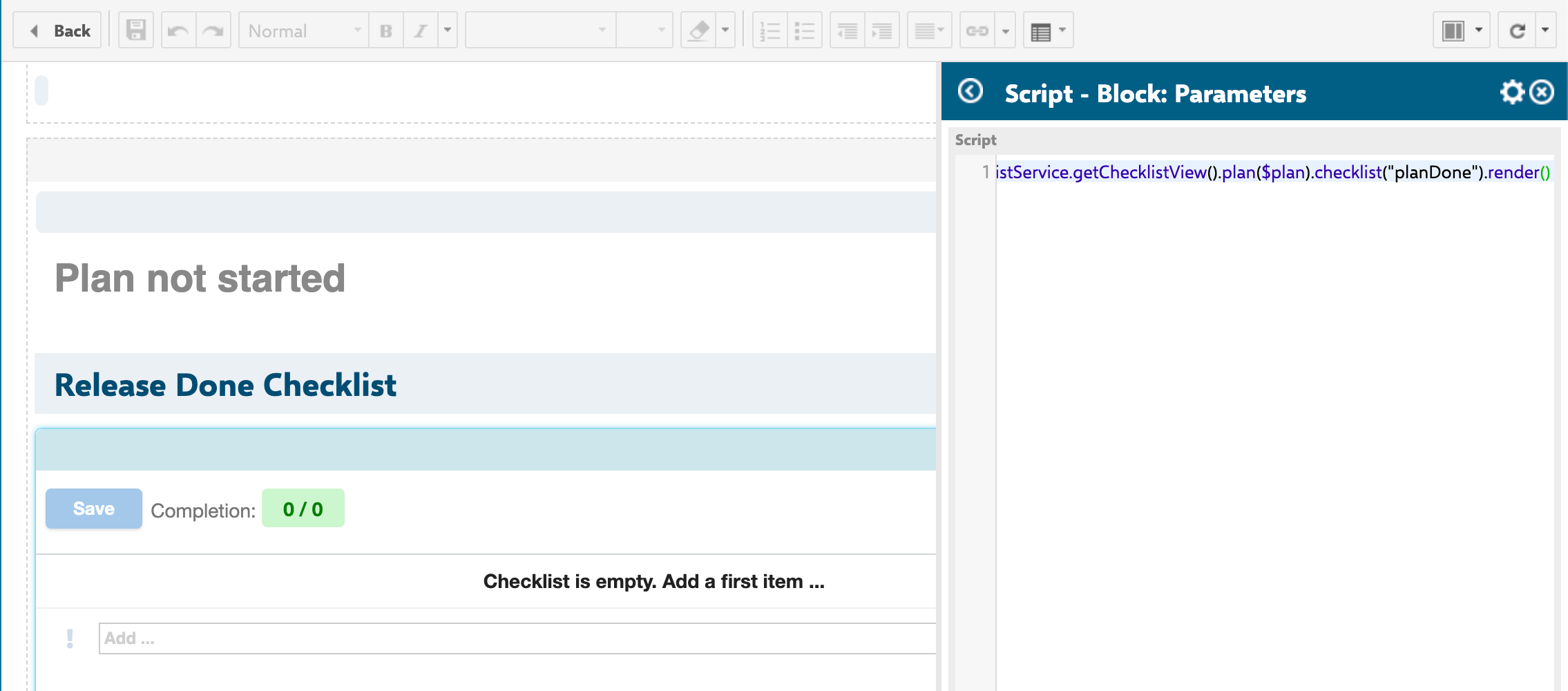Screen dimensions: 1568x691
Task: Expand the link options dropdown arrow
Action: pyautogui.click(x=1006, y=30)
